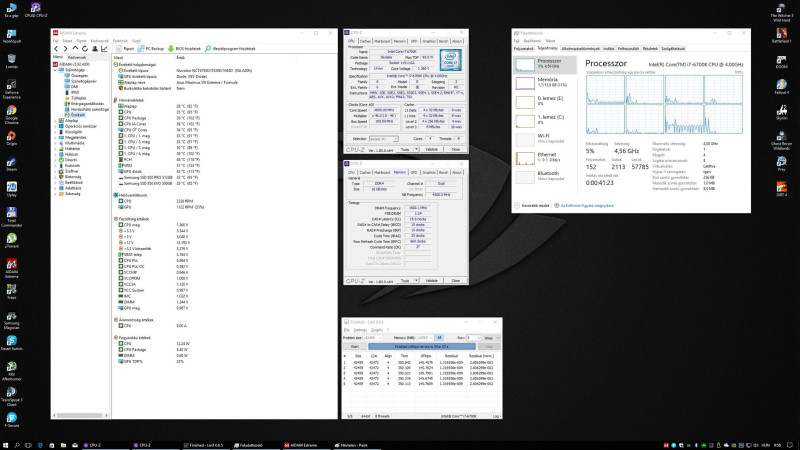800x450 pixels.
Task: Open Riport from AIDA64 toolbar
Action: point(125,48)
